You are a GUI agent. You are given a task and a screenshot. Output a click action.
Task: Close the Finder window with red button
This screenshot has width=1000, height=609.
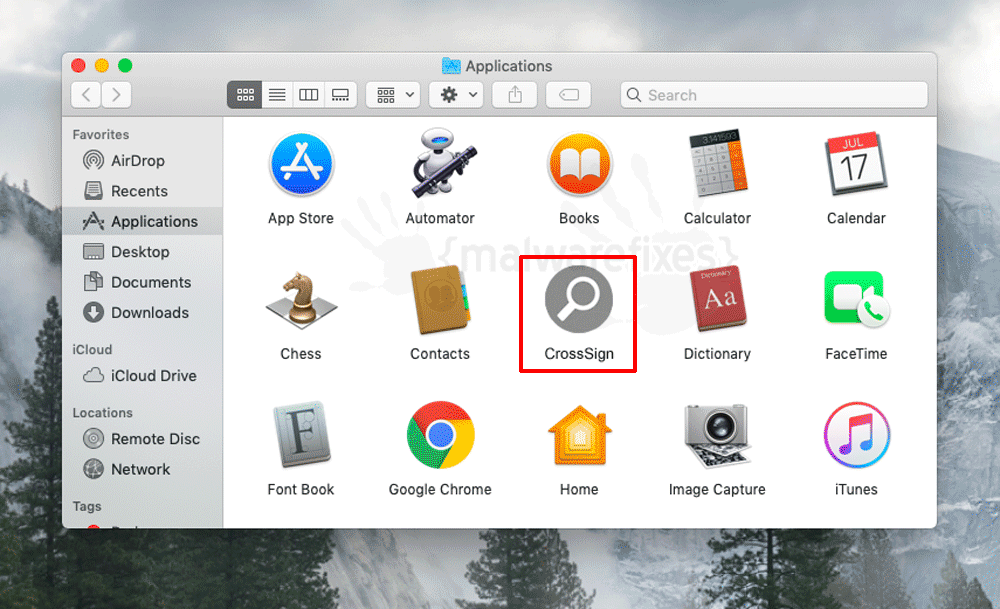tap(78, 66)
